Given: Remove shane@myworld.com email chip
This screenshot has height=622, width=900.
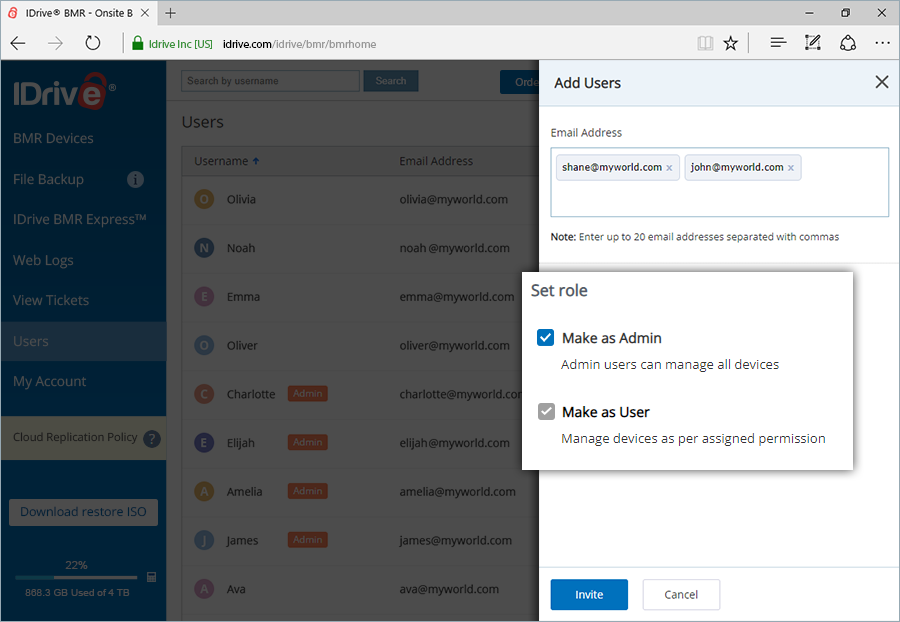Looking at the screenshot, I should click(670, 167).
